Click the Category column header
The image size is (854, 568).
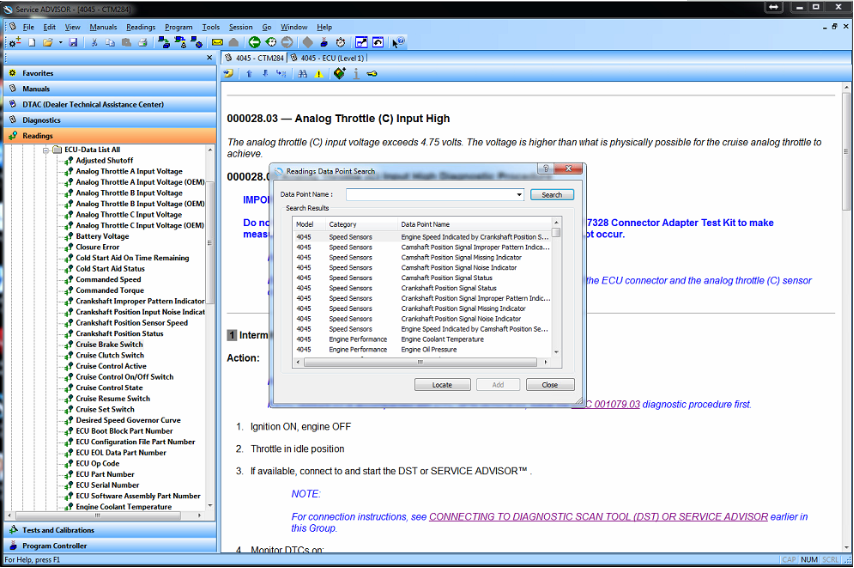point(361,224)
